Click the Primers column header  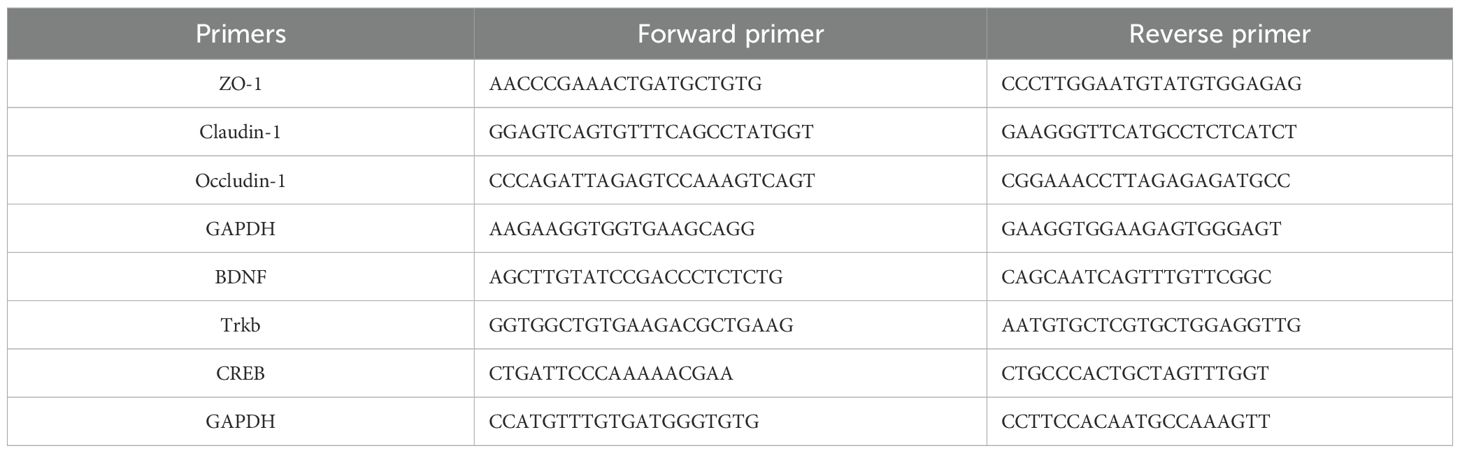240,34
